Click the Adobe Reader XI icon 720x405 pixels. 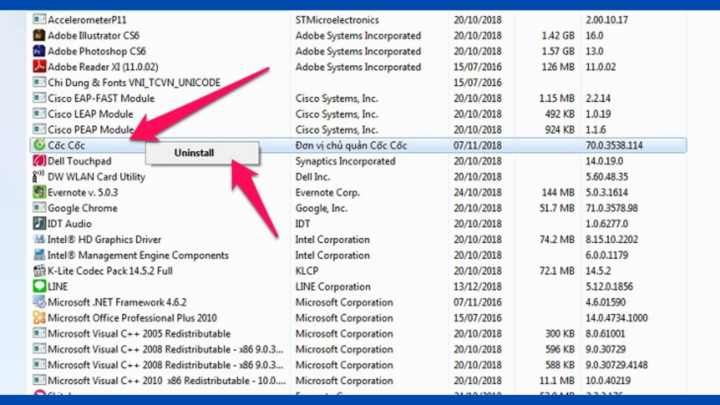(39, 67)
